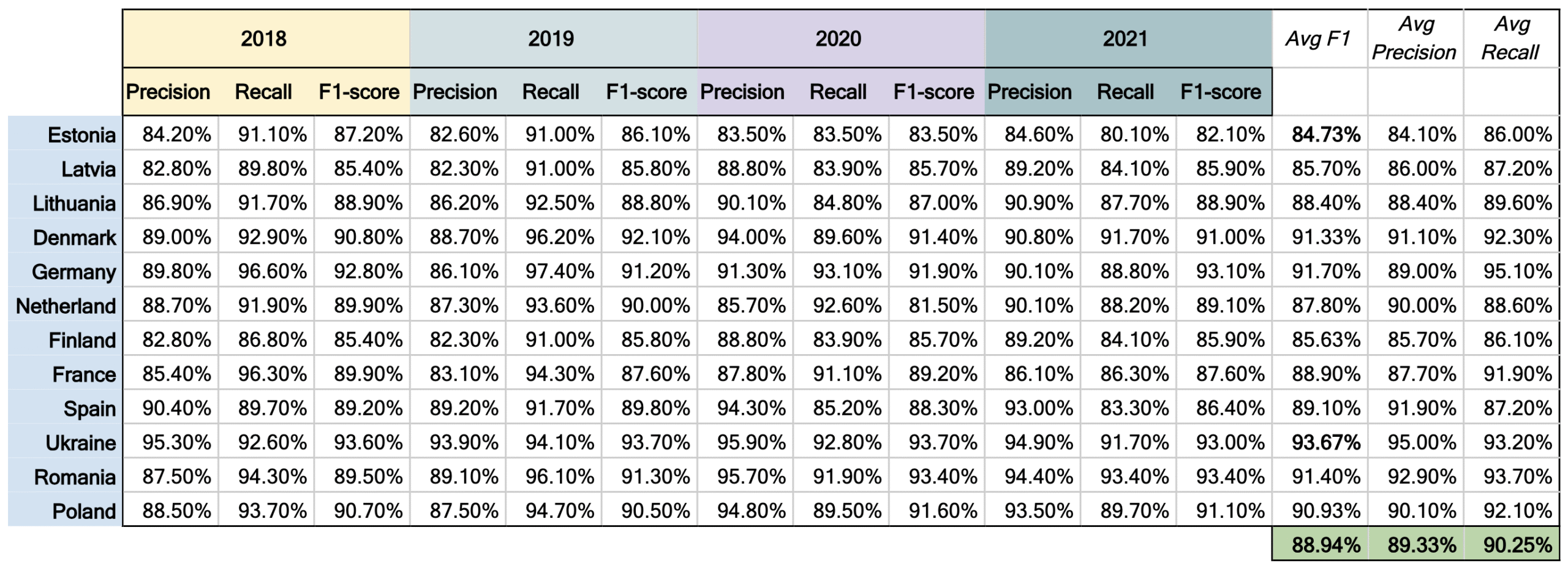The height and width of the screenshot is (568, 1568).
Task: Click the Lithuania row label
Action: click(74, 203)
